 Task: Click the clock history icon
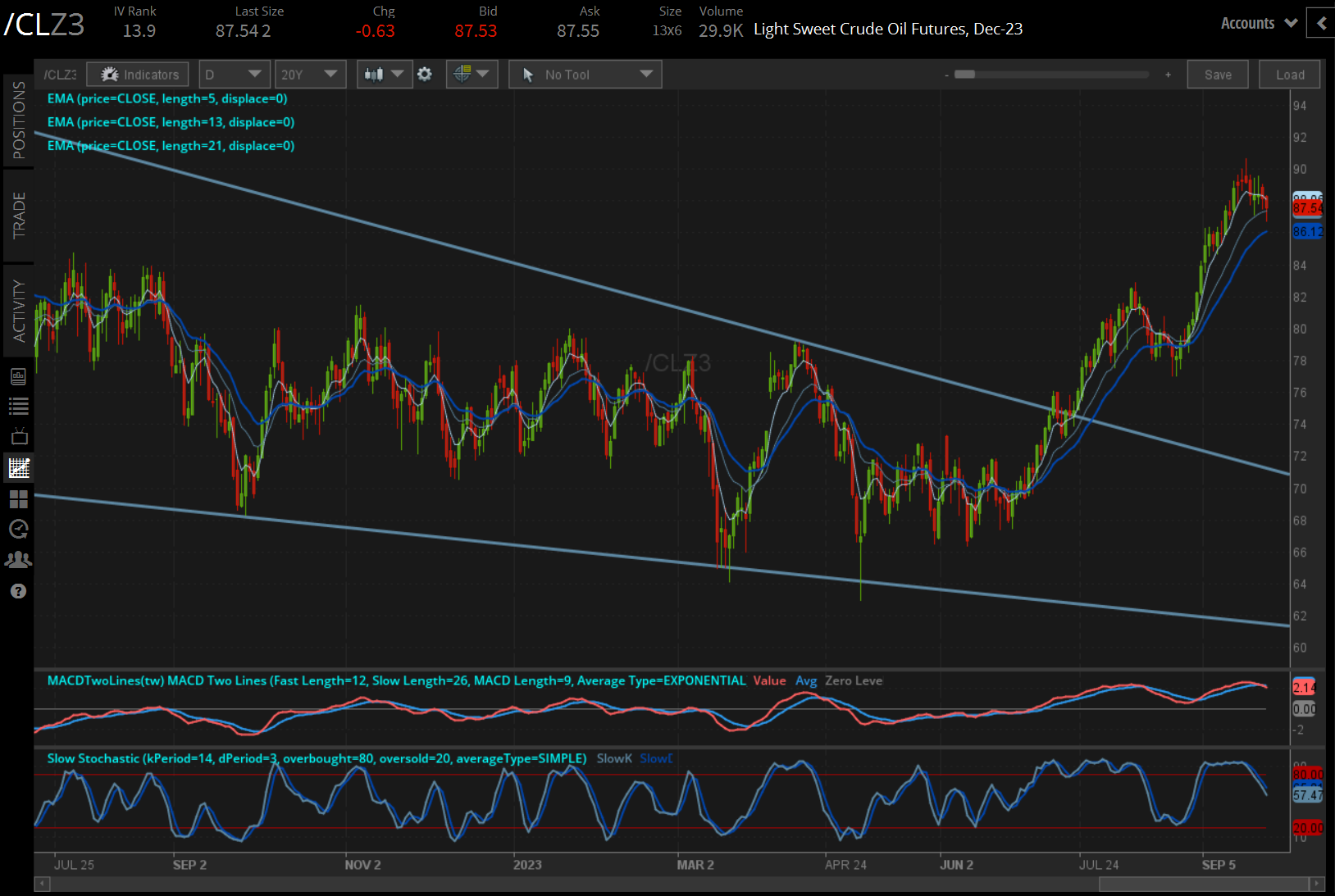tap(18, 530)
